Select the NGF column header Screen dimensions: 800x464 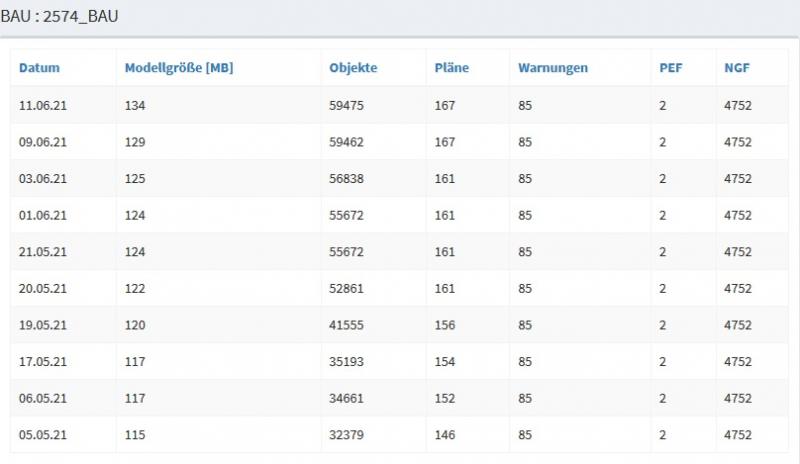tap(737, 69)
